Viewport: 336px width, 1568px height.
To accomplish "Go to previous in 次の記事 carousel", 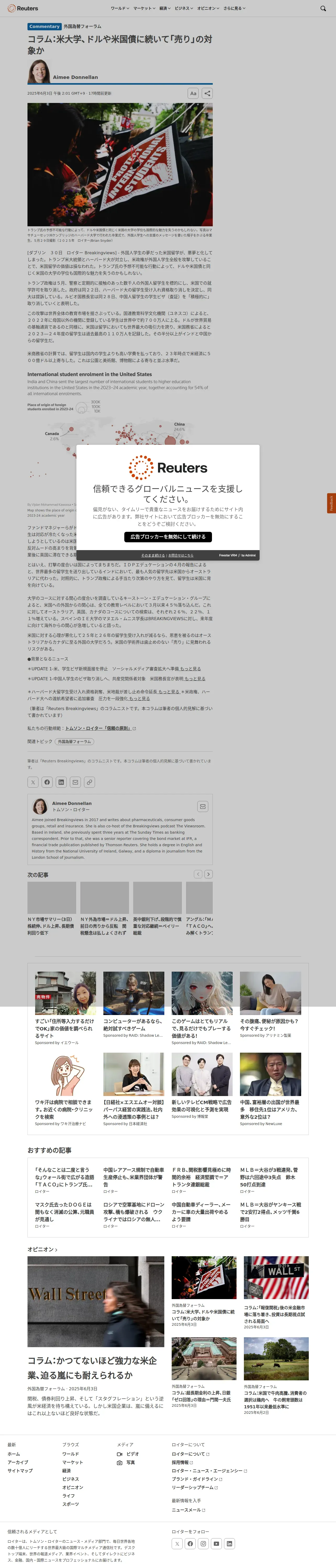I will [198, 874].
